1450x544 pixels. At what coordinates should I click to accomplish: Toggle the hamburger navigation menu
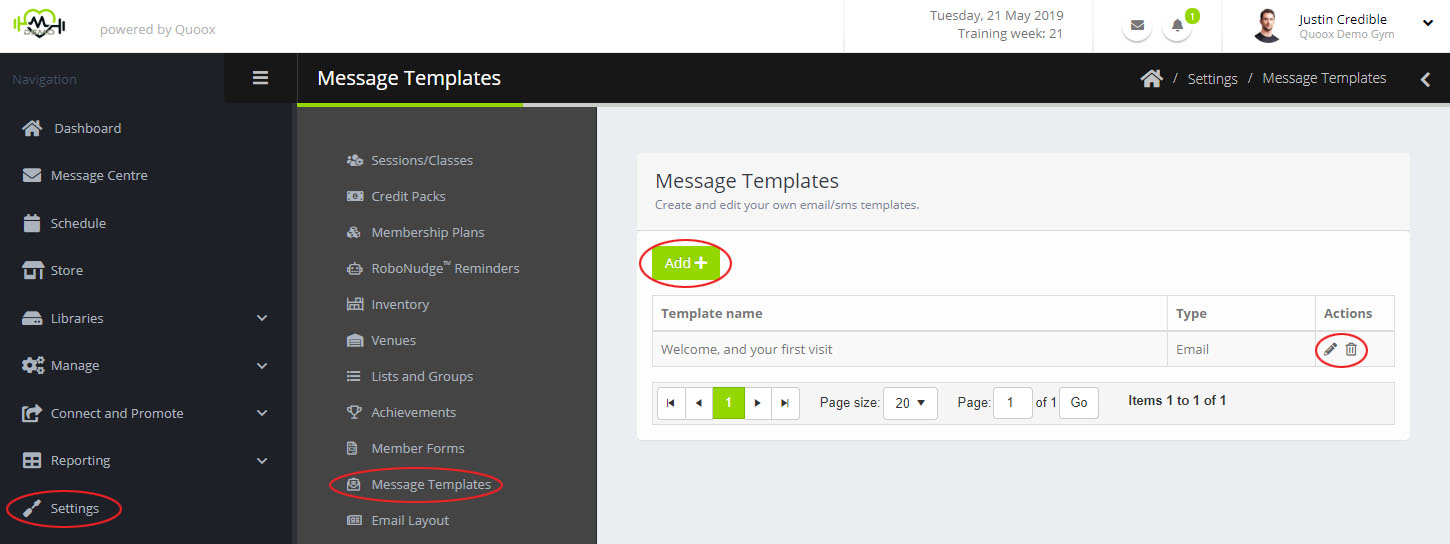(260, 77)
